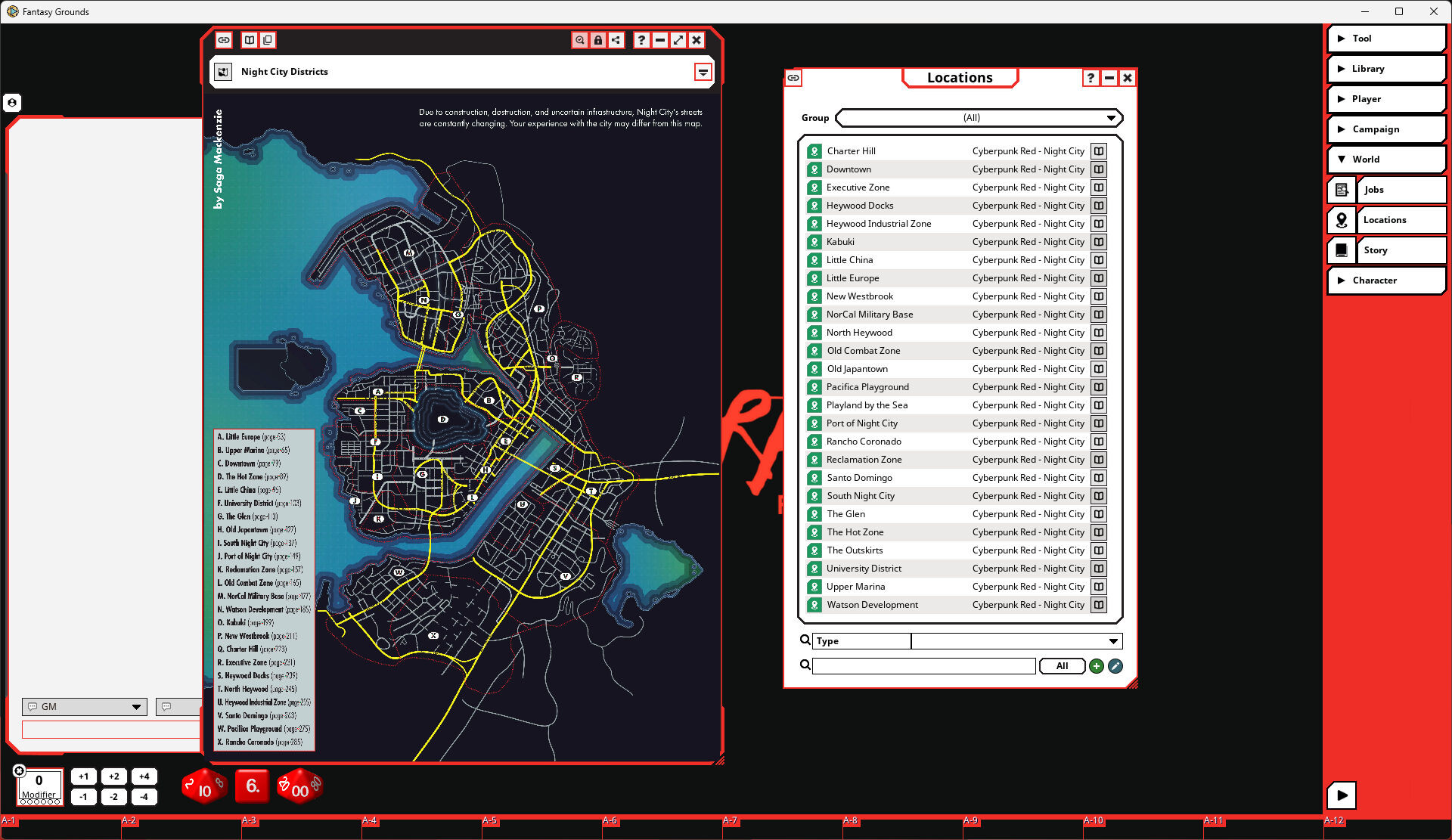Click the map record icon beside Night City Districts
Screen dimensions: 1452x840
click(x=223, y=72)
